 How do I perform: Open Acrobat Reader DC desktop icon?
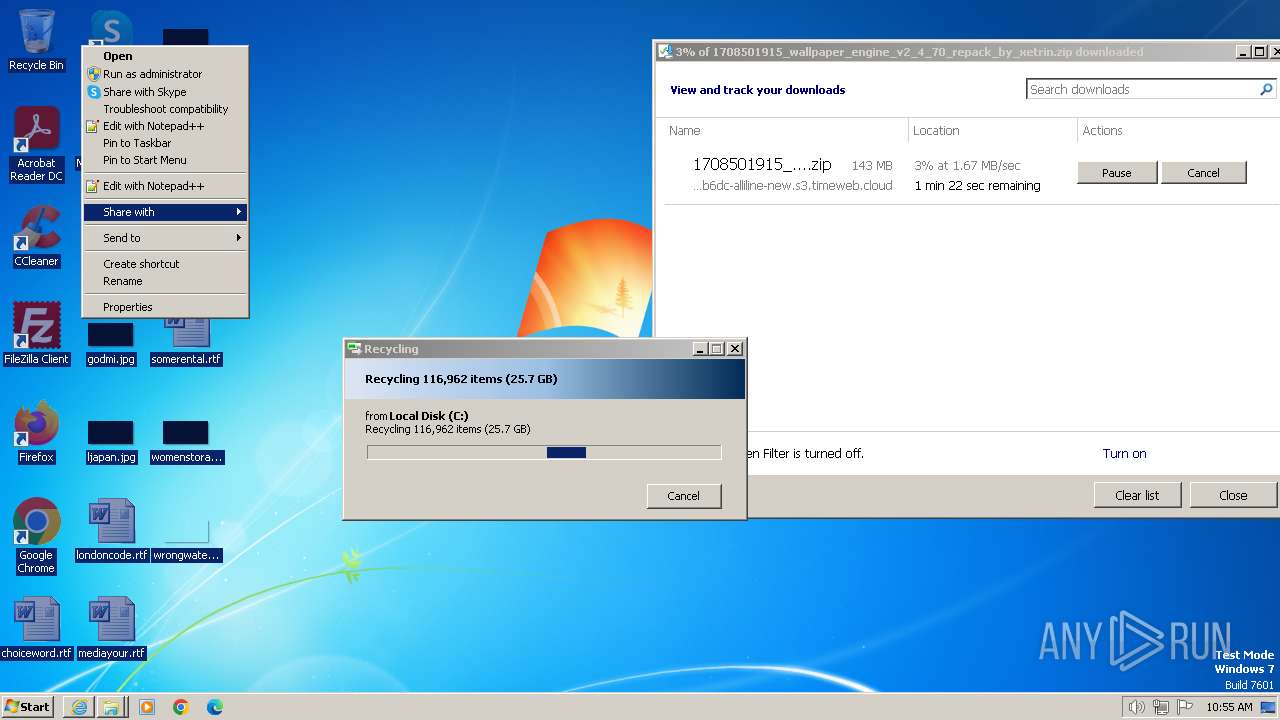point(36,144)
